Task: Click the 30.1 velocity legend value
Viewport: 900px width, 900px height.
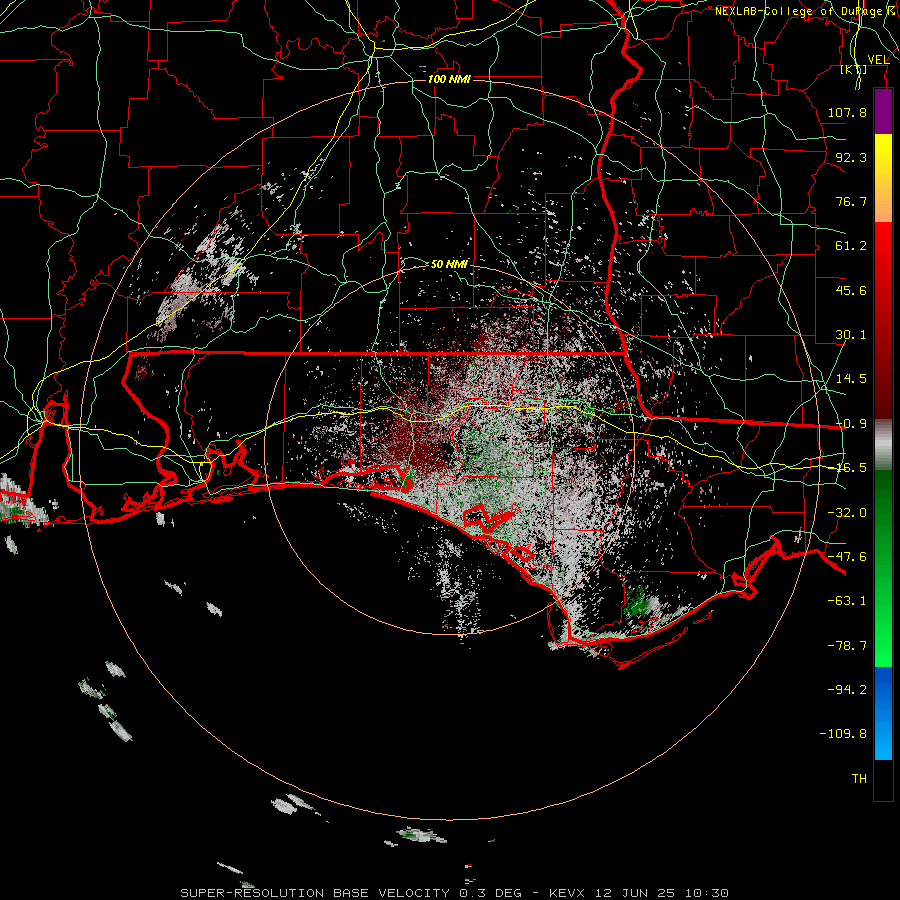Action: (851, 335)
